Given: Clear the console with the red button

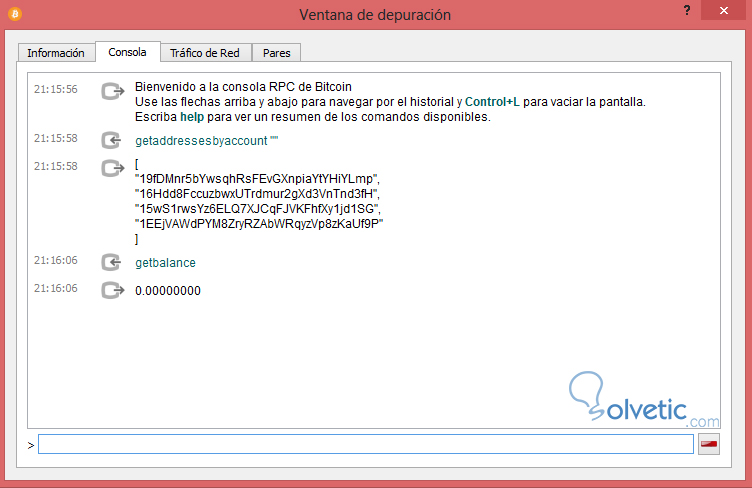Looking at the screenshot, I should (709, 444).
